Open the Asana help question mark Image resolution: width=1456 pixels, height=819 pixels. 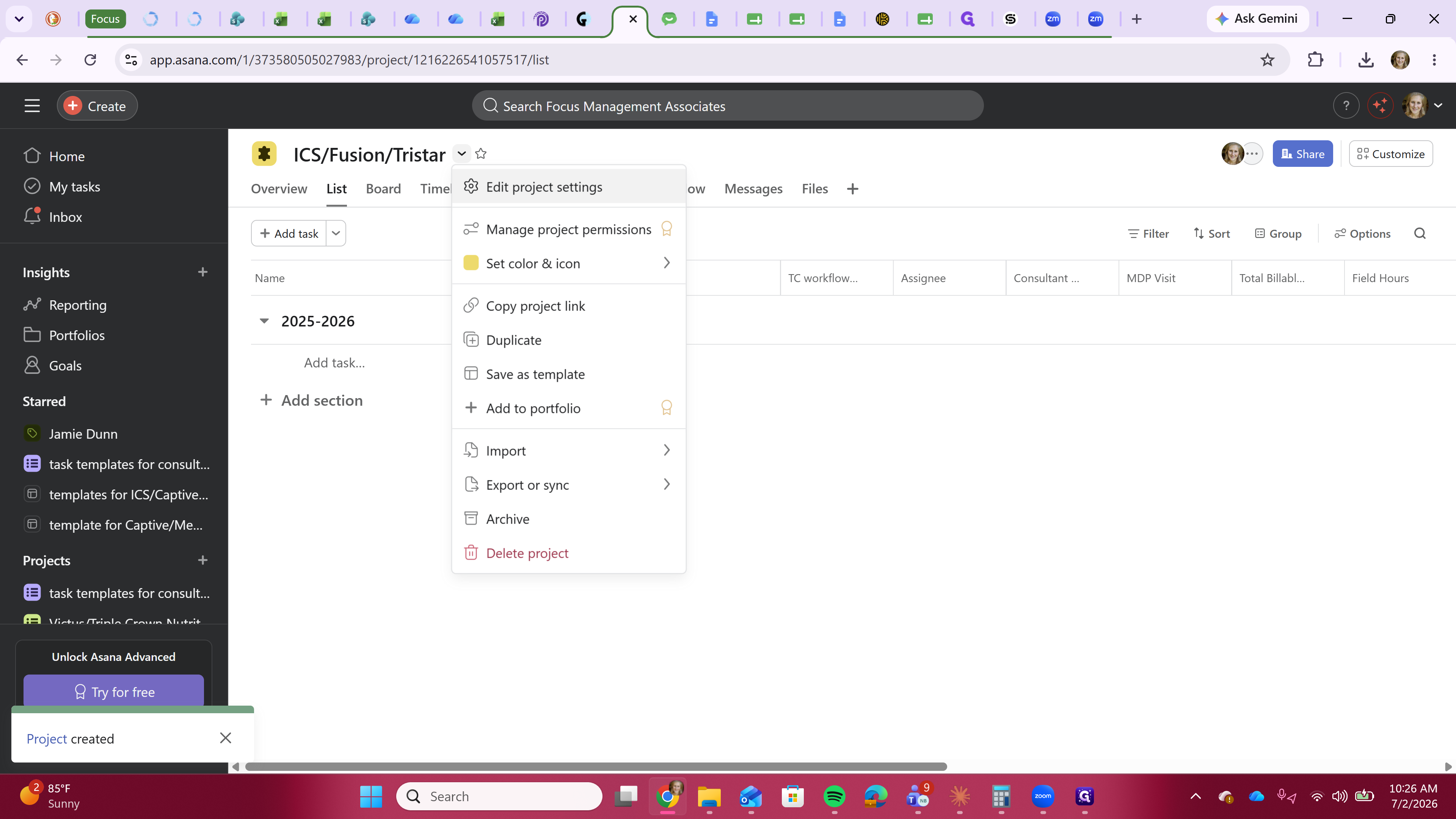tap(1346, 106)
